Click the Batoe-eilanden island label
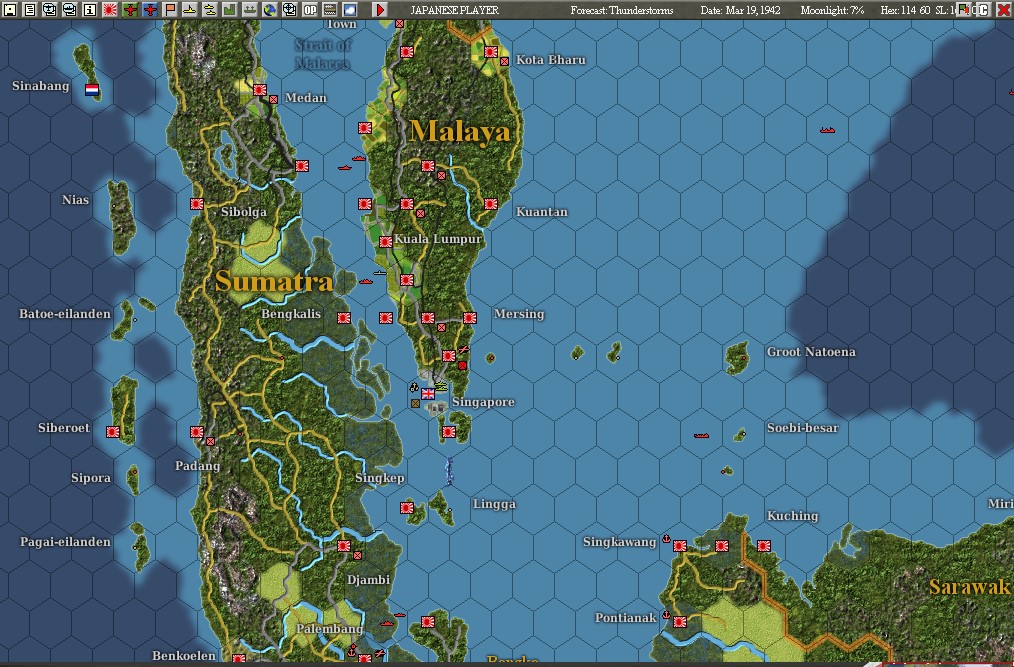1014x667 pixels. 65,314
